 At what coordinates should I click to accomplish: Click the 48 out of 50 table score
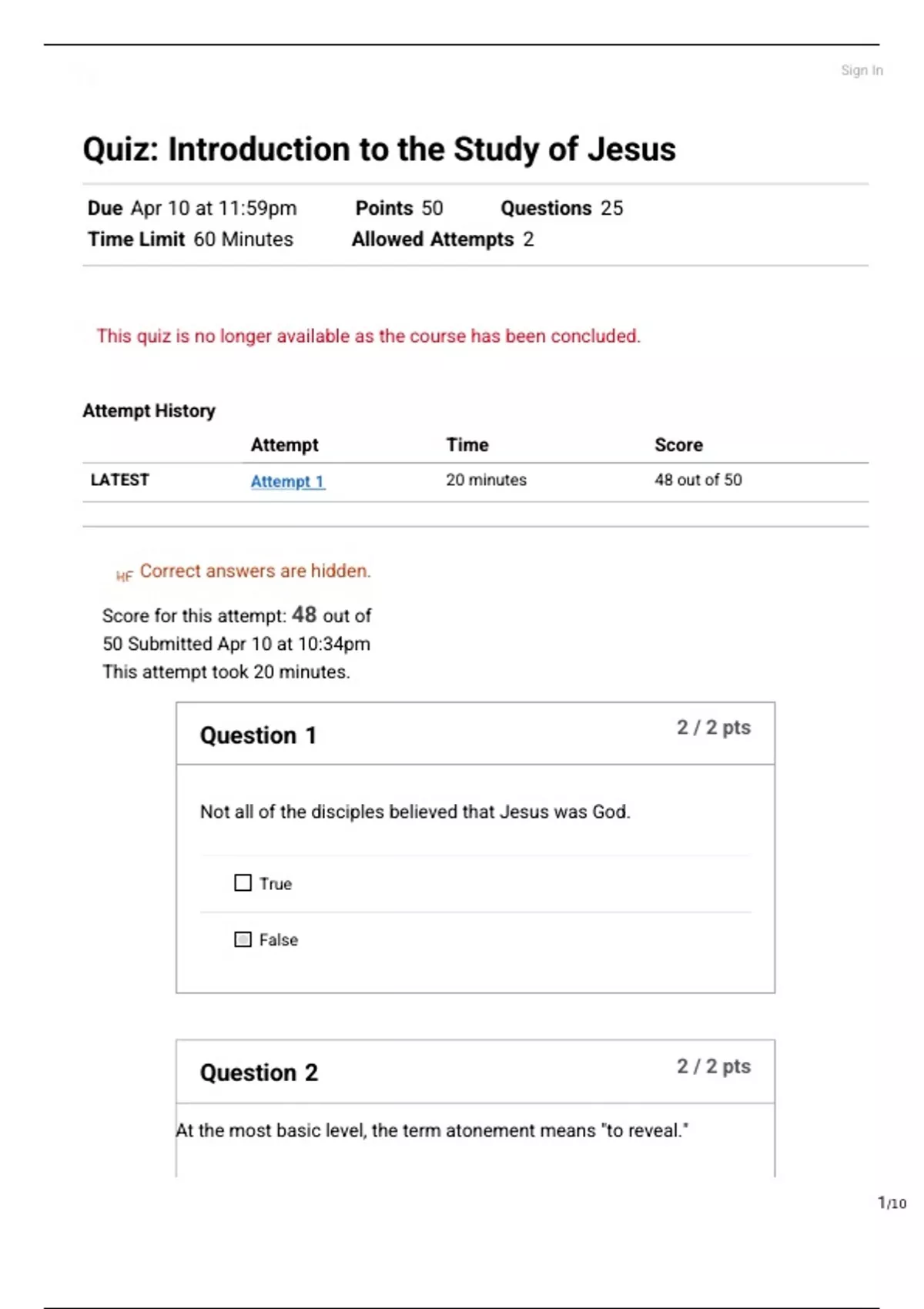(x=698, y=480)
